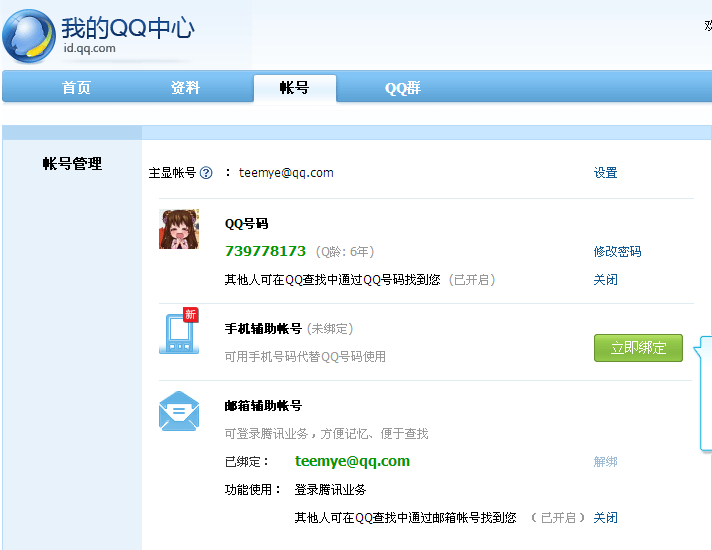
Task: Click the green QQ number 739778173
Action: tap(265, 251)
